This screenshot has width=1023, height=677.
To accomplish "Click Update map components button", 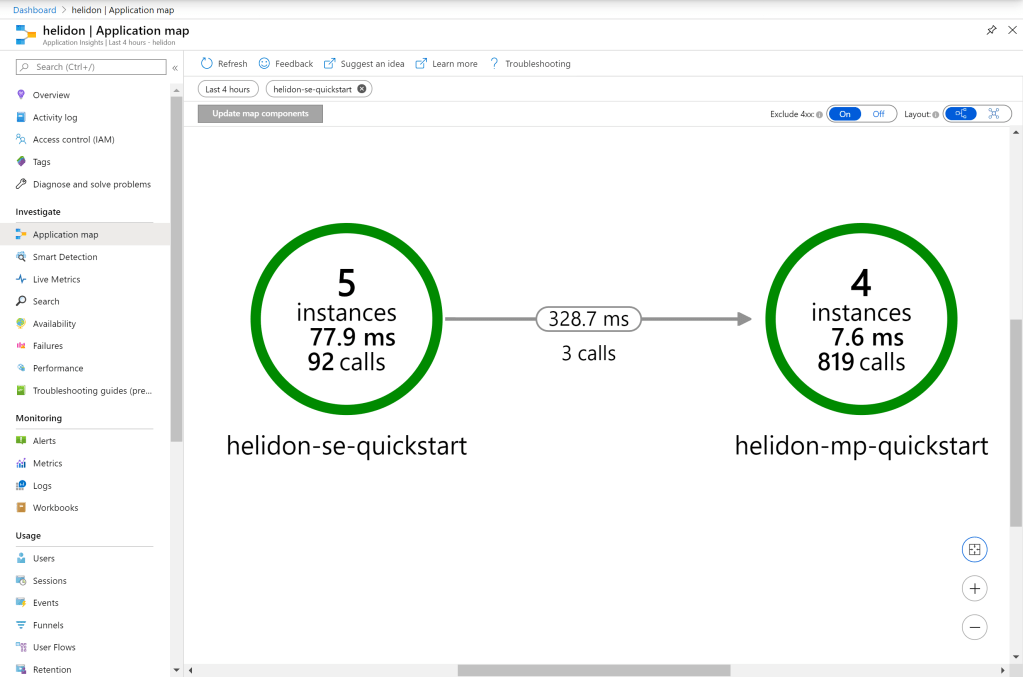I will [260, 114].
